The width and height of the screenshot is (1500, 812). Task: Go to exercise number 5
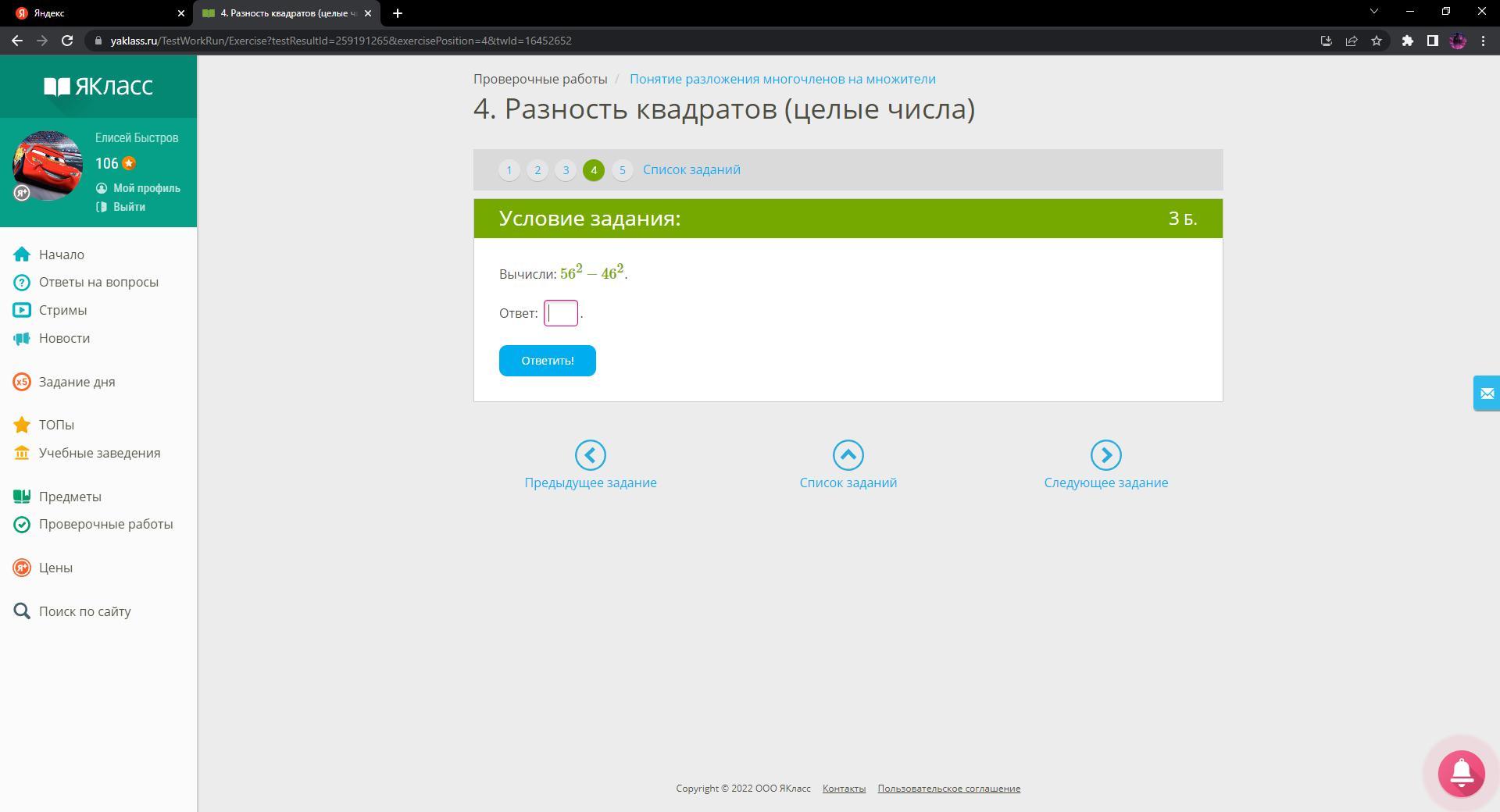(622, 170)
